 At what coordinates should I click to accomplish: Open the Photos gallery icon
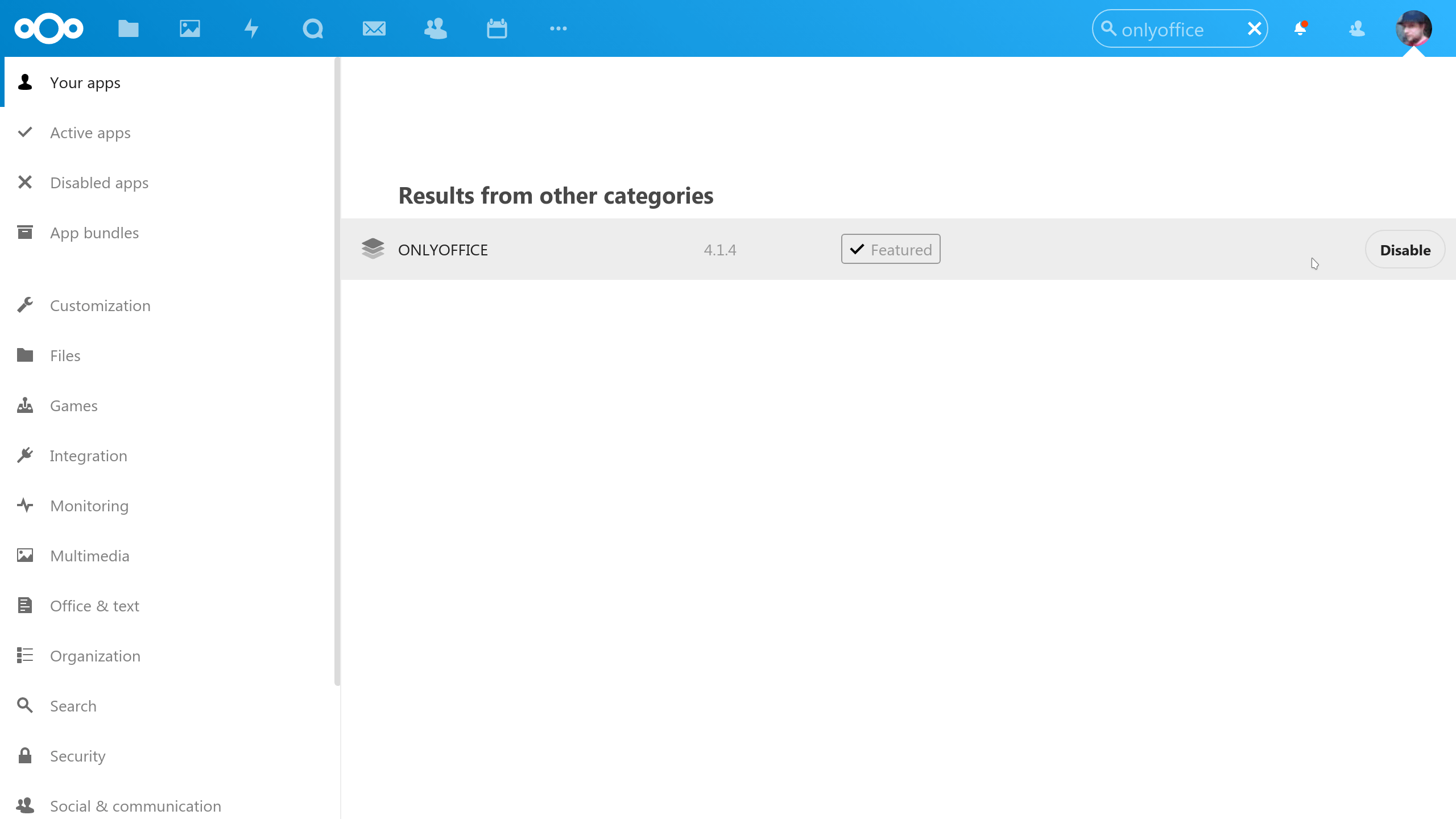pos(190,28)
